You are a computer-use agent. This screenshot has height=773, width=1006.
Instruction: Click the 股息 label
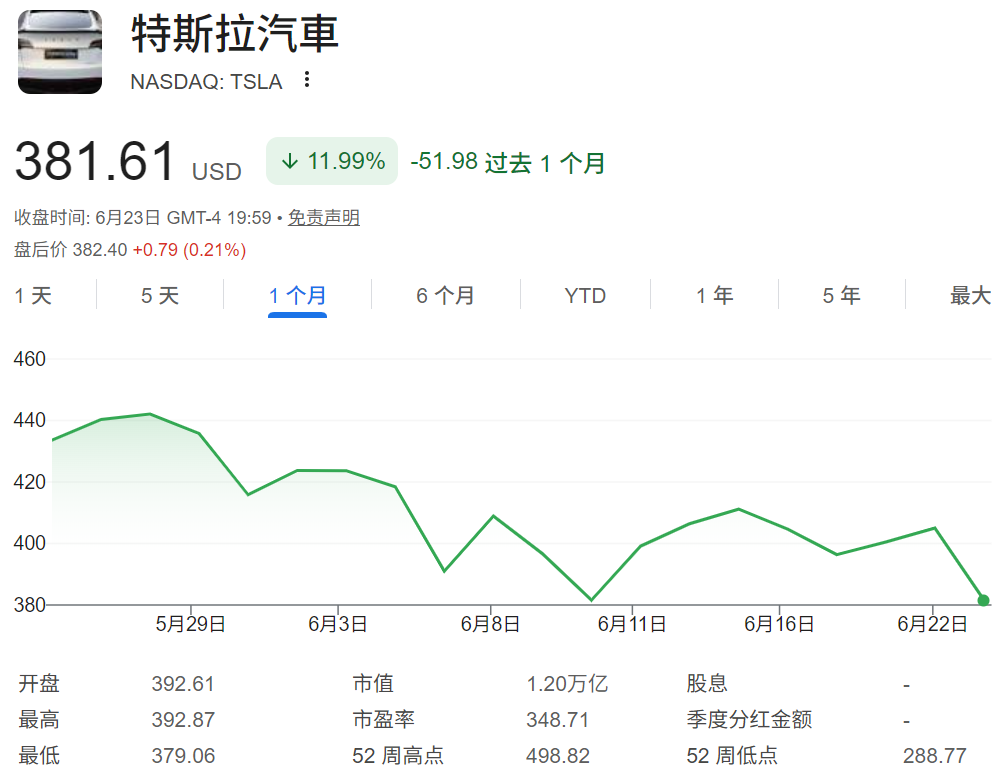point(706,684)
